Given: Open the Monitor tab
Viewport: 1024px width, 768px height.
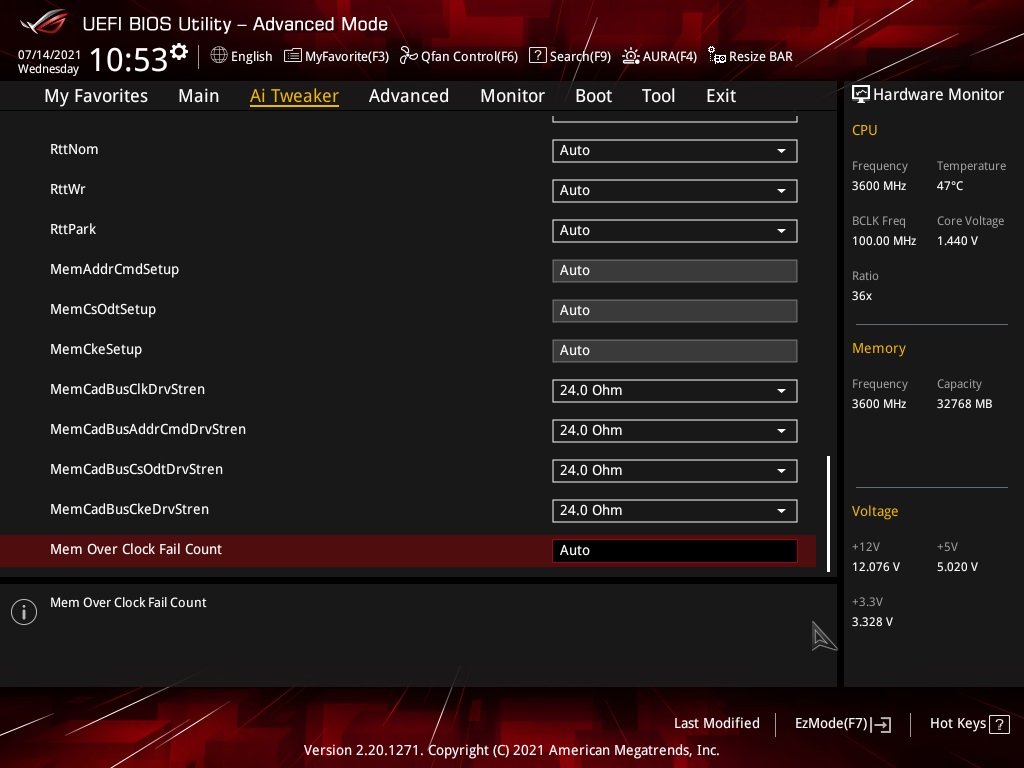Looking at the screenshot, I should (x=513, y=96).
